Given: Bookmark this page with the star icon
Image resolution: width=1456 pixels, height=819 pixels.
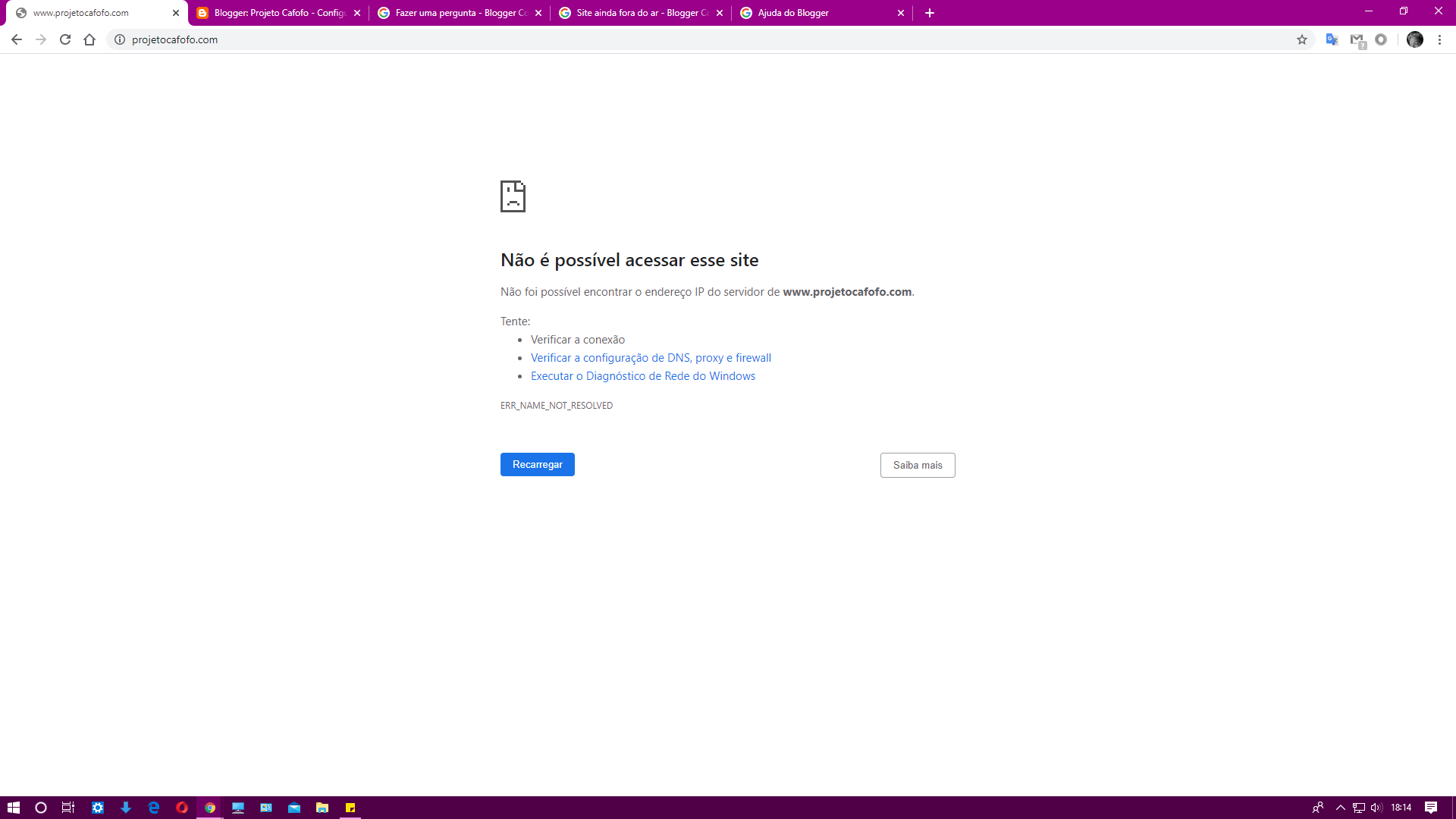Looking at the screenshot, I should pyautogui.click(x=1302, y=39).
